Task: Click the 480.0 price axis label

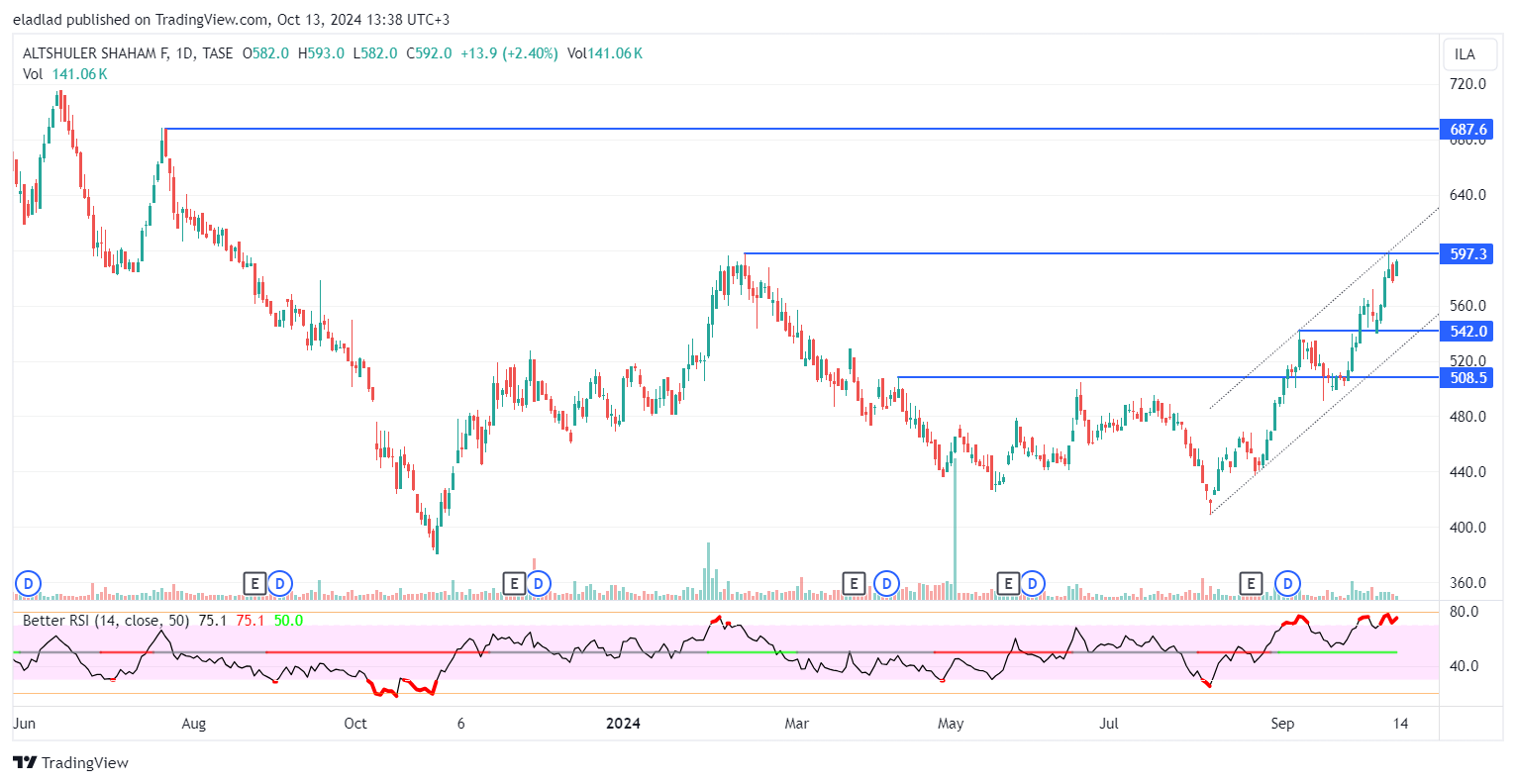Action: point(1467,417)
